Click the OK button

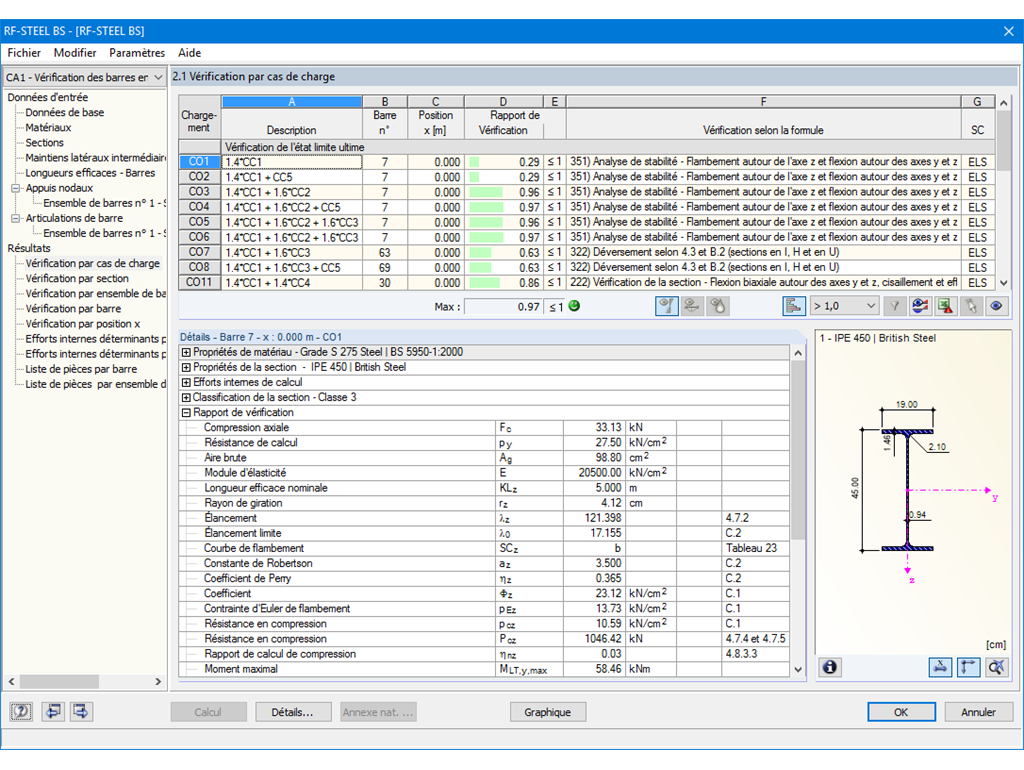pyautogui.click(x=901, y=712)
